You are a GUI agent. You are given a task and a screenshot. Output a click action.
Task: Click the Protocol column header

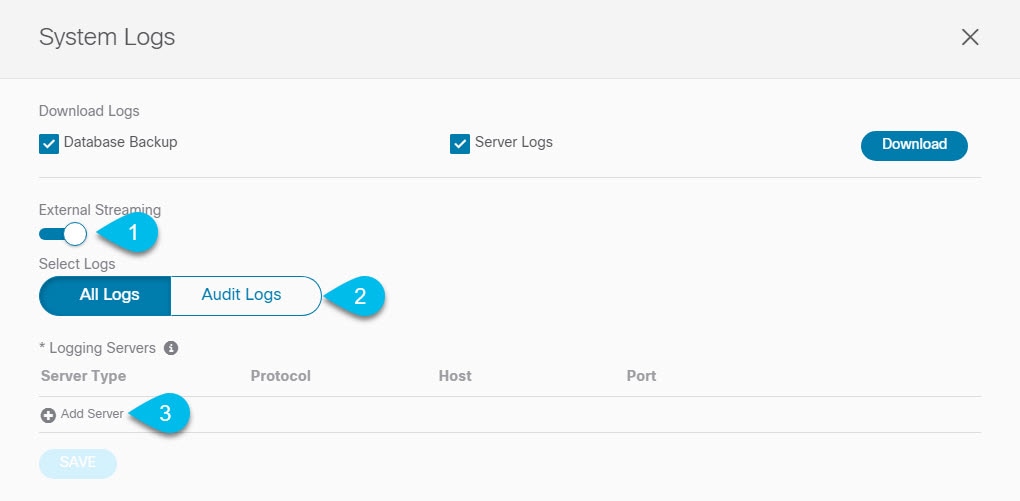(280, 376)
